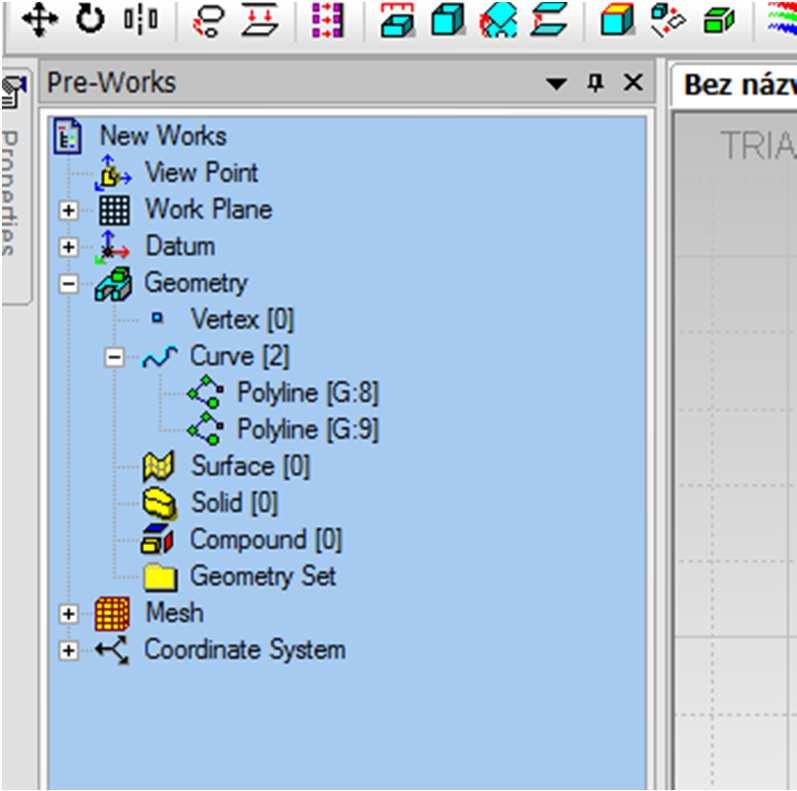Click the Coordinate System arrows icon
This screenshot has width=797, height=791.
(113, 650)
